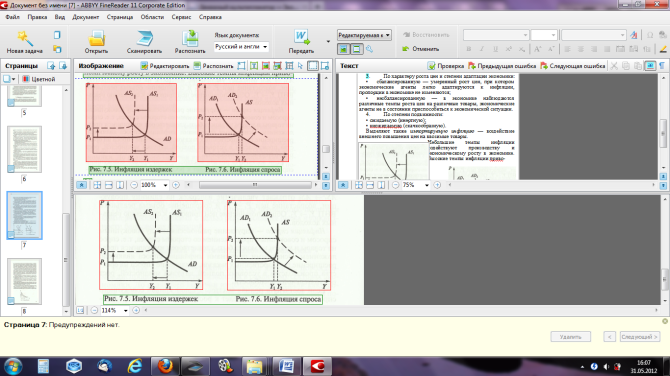Zoom in the Изображение panel with plus

pos(176,185)
